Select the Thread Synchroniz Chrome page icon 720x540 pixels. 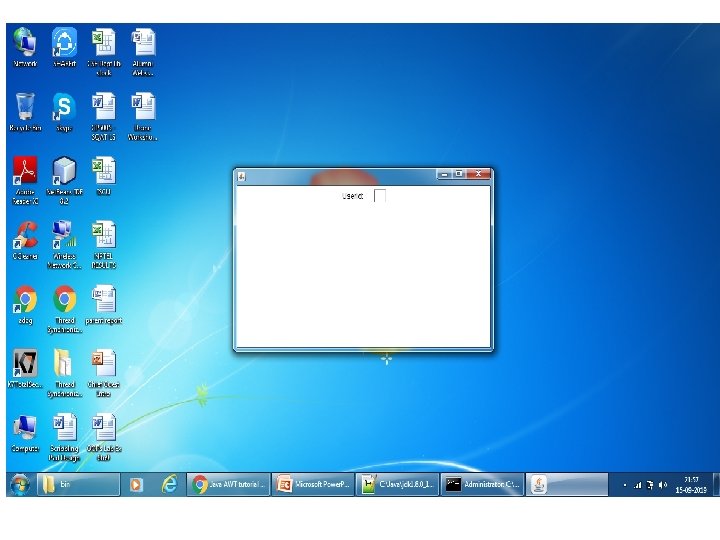(64, 308)
